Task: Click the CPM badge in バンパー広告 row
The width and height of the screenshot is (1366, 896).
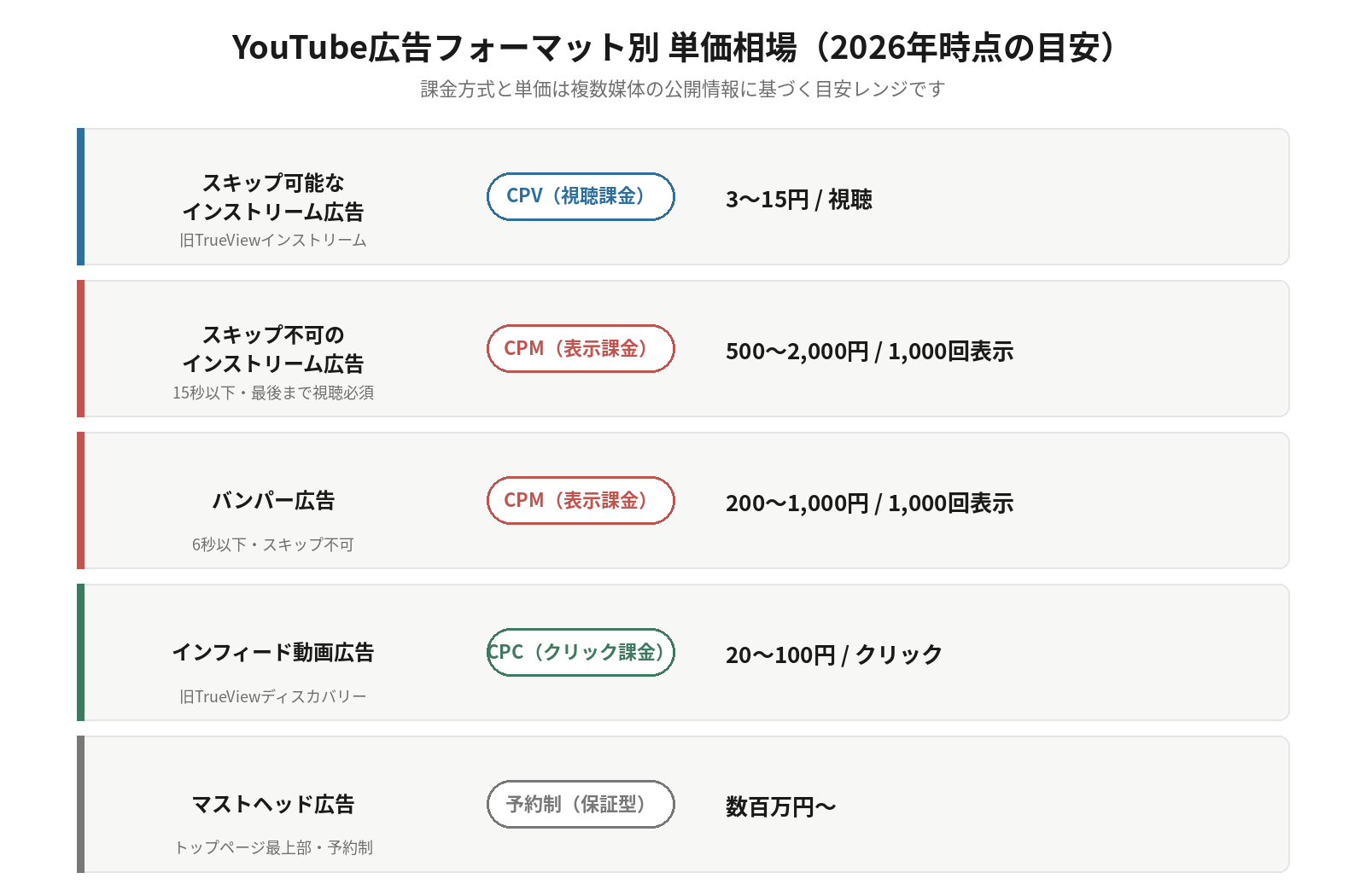Action: point(581,500)
